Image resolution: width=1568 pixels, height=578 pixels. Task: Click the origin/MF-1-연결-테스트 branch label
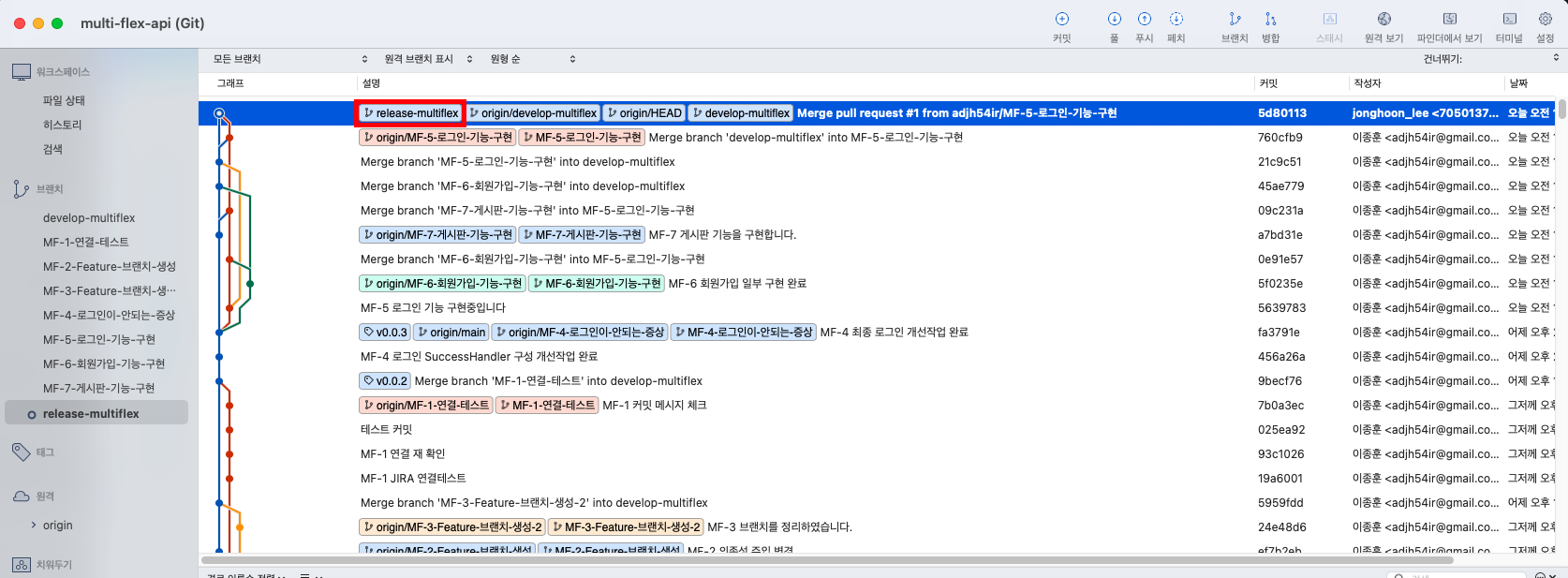[425, 406]
